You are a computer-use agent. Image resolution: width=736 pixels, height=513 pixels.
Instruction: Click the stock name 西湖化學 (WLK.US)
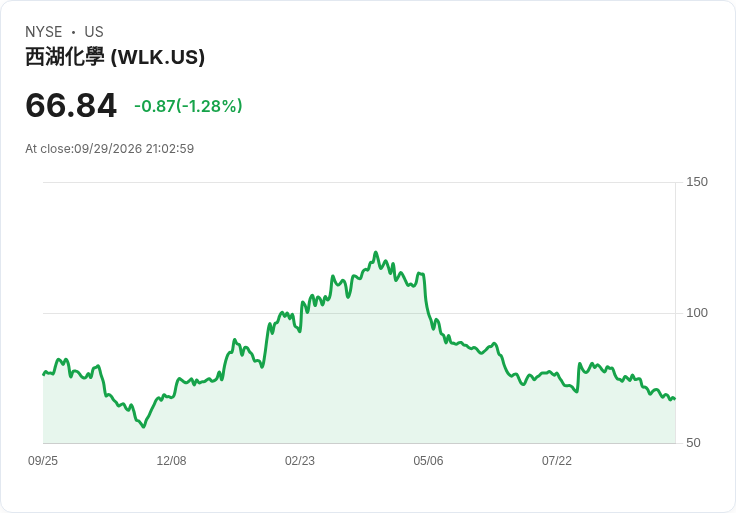coord(115,57)
